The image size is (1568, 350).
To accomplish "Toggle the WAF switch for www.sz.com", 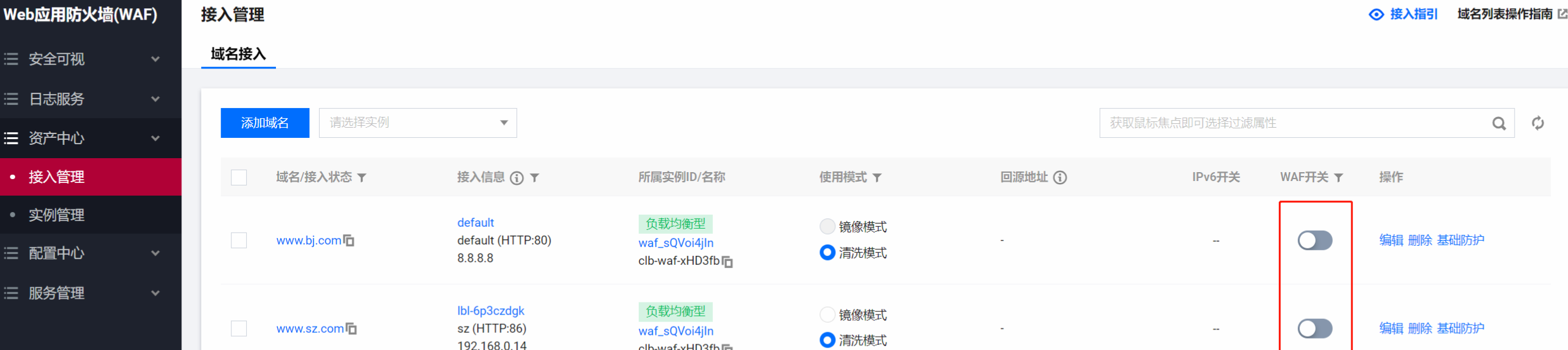I will [x=1314, y=328].
